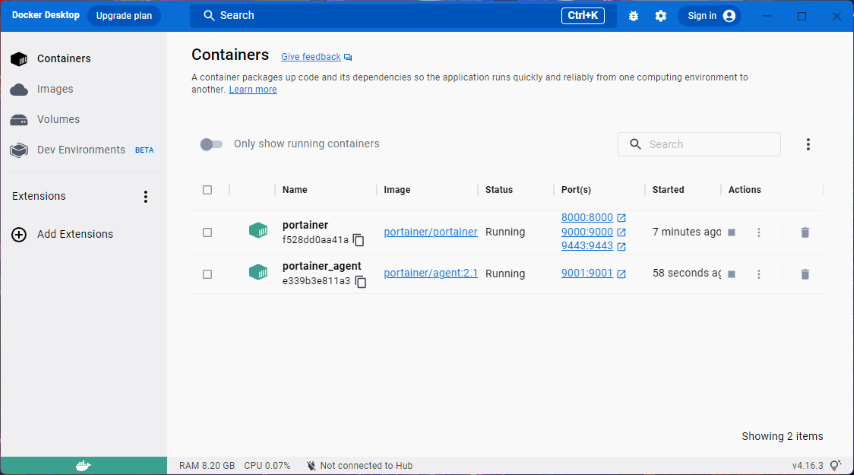The width and height of the screenshot is (854, 475).
Task: Open Dev Environments section
Action: [81, 150]
